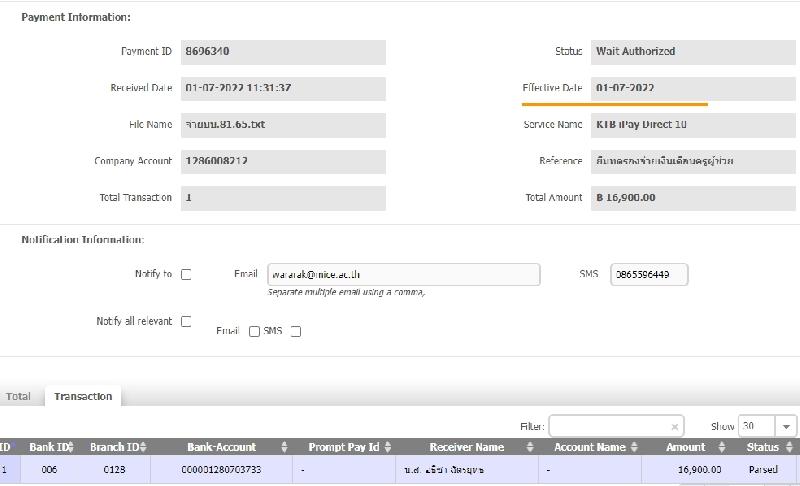Image resolution: width=800 pixels, height=486 pixels.
Task: Enable the Notify to checkbox
Action: (186, 275)
